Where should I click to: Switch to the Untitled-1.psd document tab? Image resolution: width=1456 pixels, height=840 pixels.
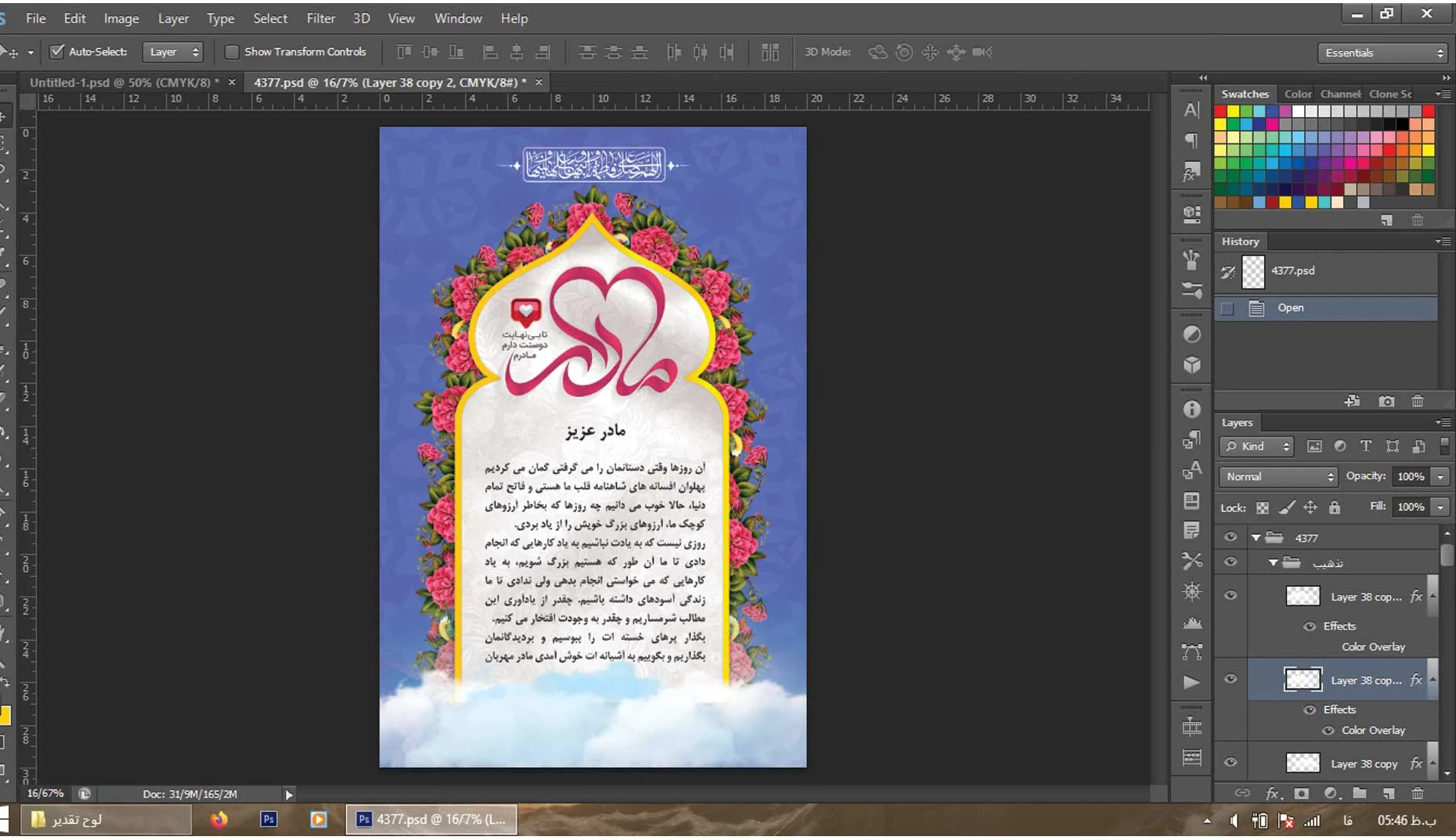[124, 82]
